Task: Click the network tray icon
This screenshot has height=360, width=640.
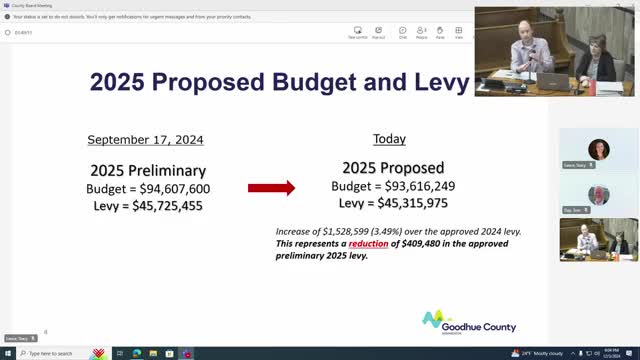Action: coord(589,353)
